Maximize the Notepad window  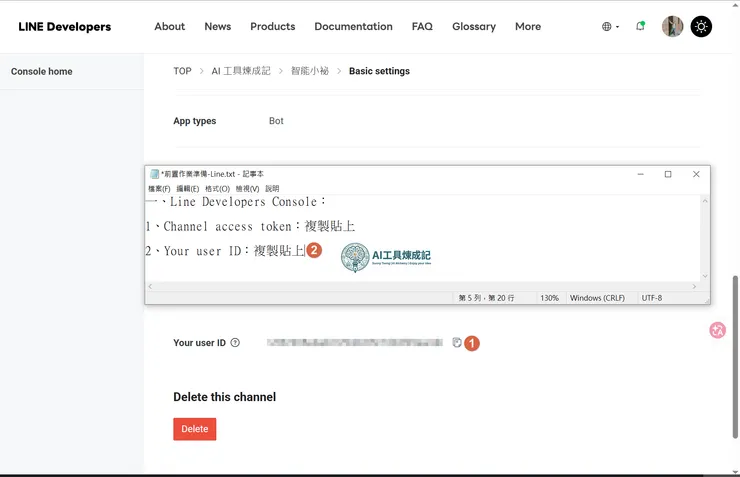[x=668, y=174]
